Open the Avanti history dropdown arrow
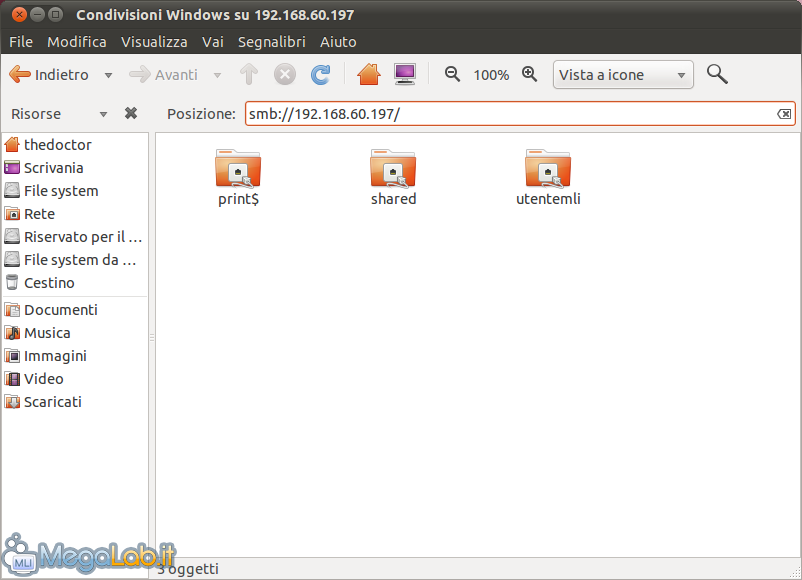Screen dimensions: 802x580 (x=217, y=75)
